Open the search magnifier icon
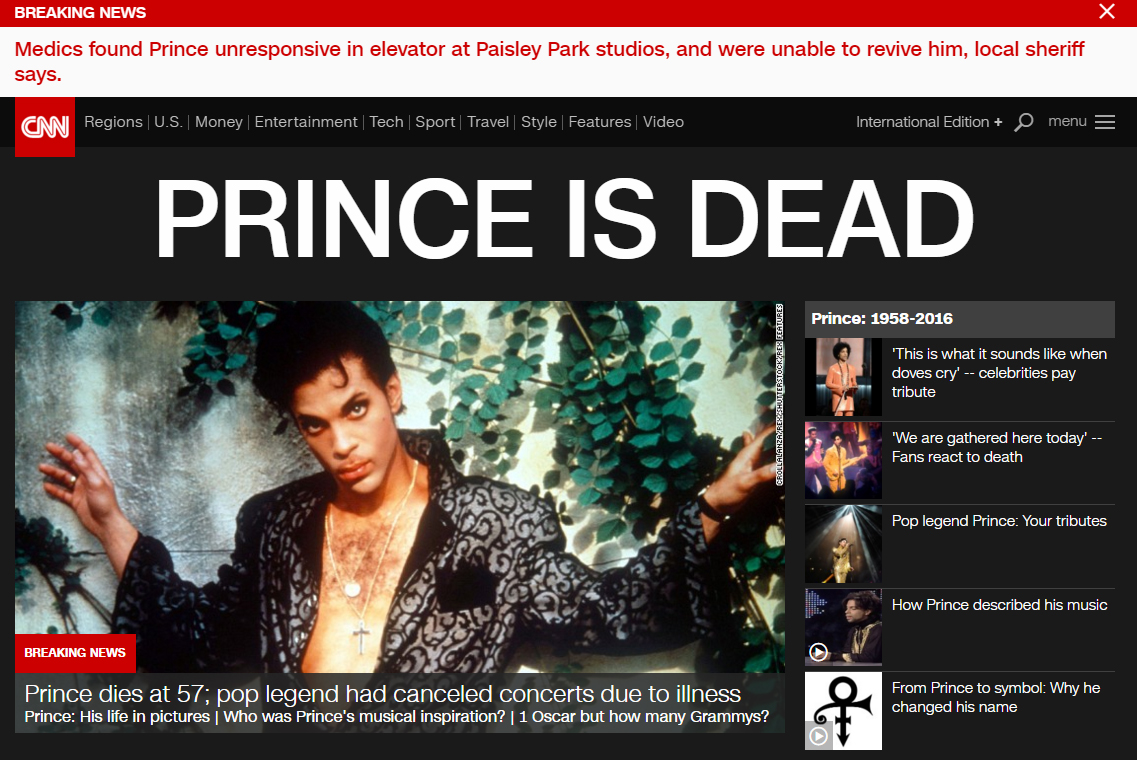Screen dimensions: 1137x760 [1023, 122]
